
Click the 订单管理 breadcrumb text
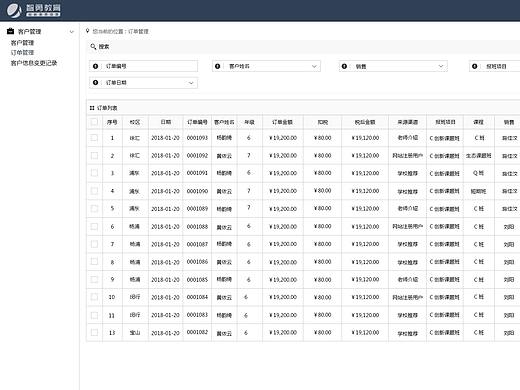[138, 31]
